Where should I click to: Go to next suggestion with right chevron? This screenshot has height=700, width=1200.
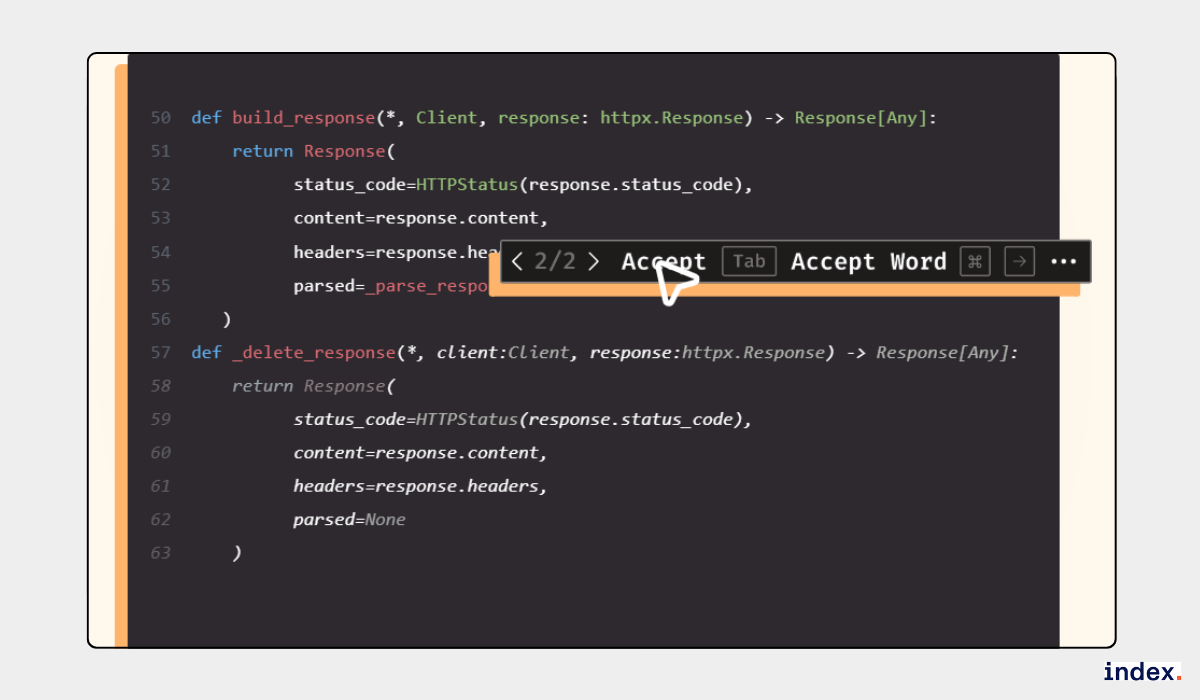tap(594, 262)
